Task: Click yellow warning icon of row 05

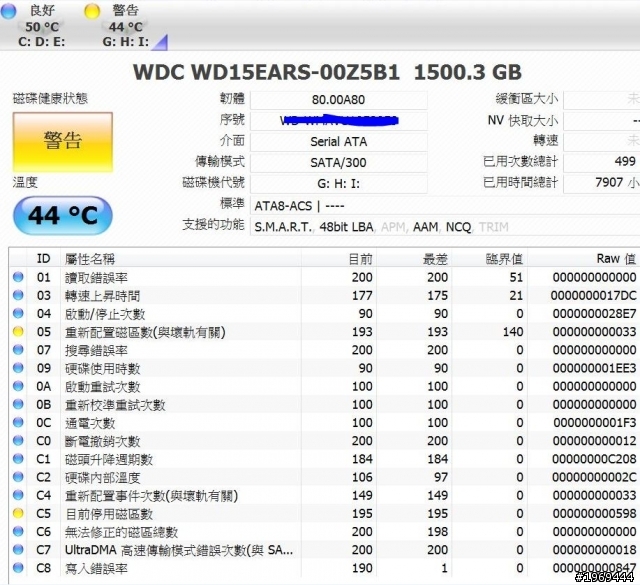Action: [x=18, y=331]
